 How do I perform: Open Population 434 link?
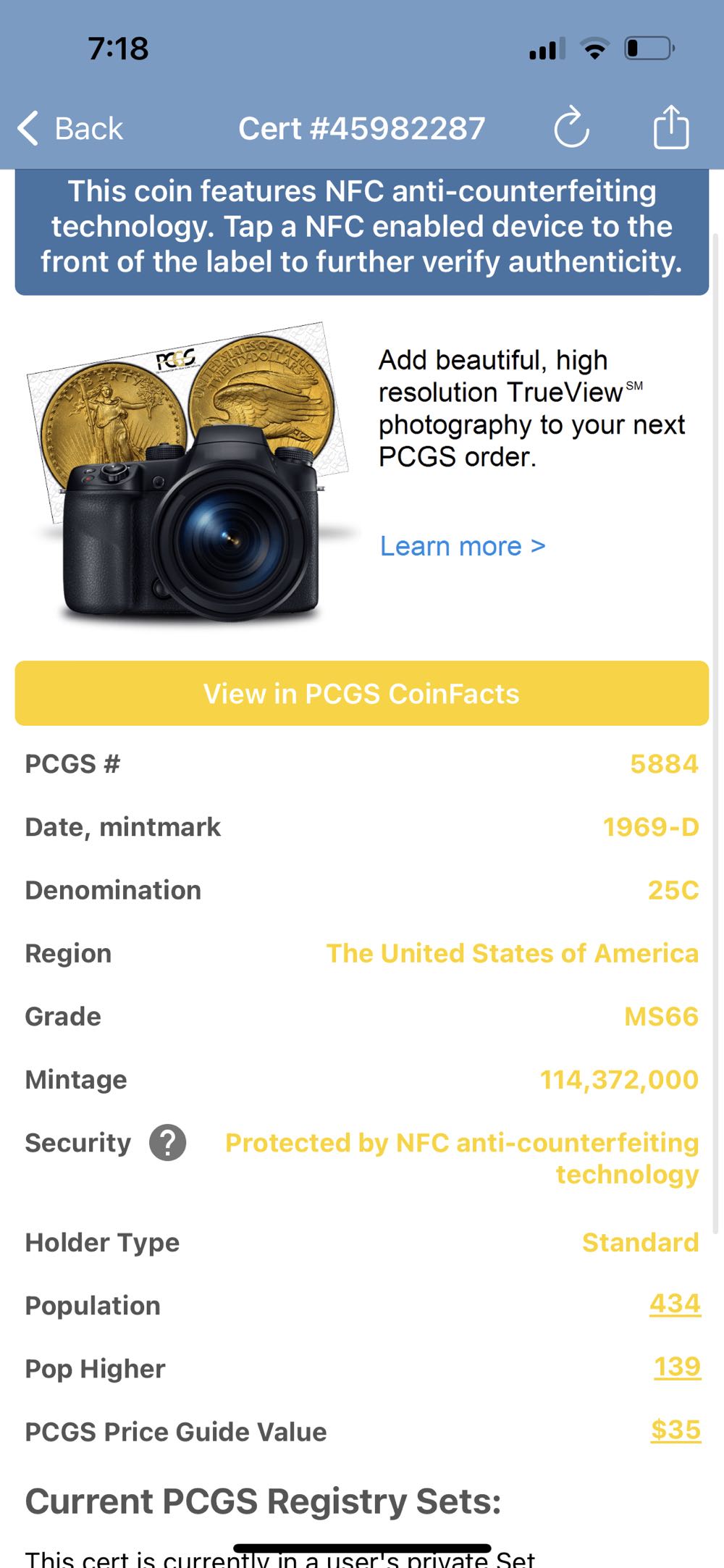click(x=675, y=1304)
